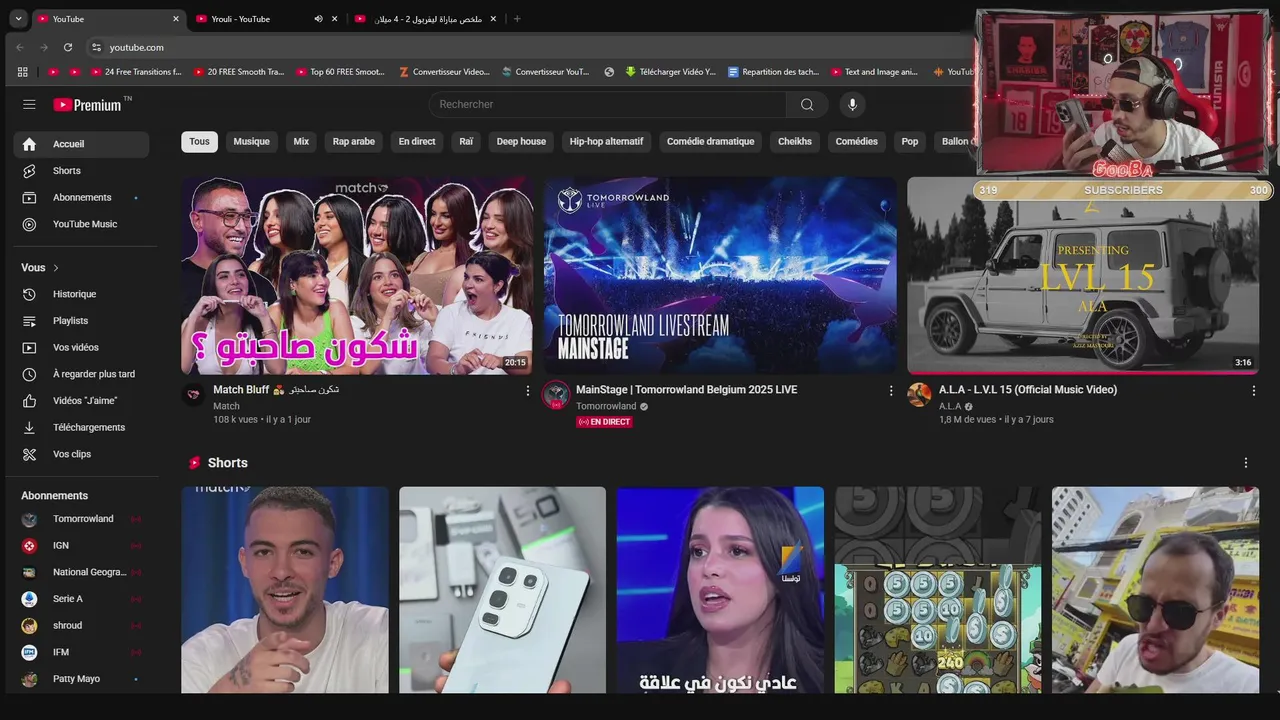Select the Deep house filter chip
Viewport: 1280px width, 720px height.
pos(521,142)
